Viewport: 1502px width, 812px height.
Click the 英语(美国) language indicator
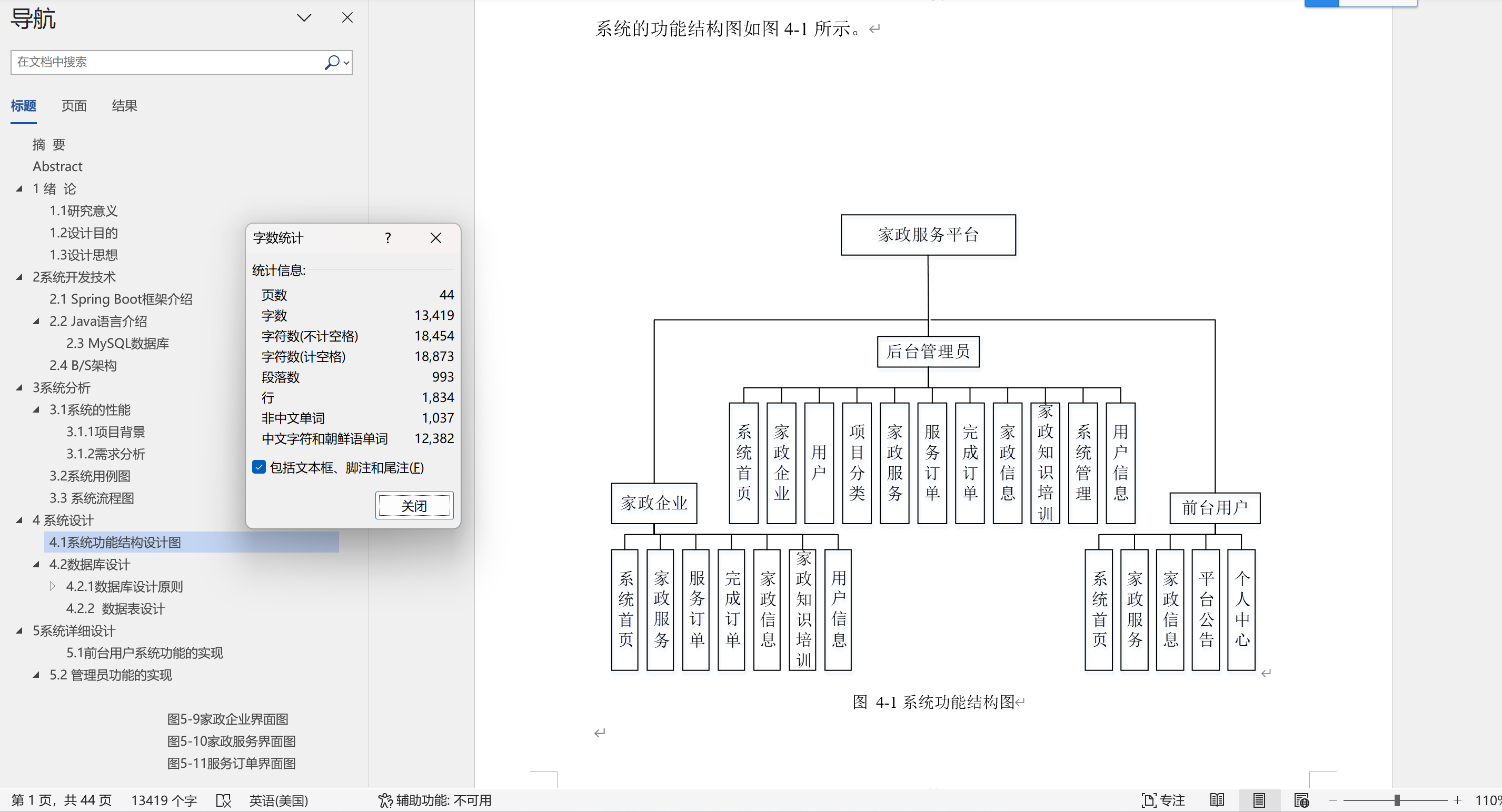tap(278, 800)
